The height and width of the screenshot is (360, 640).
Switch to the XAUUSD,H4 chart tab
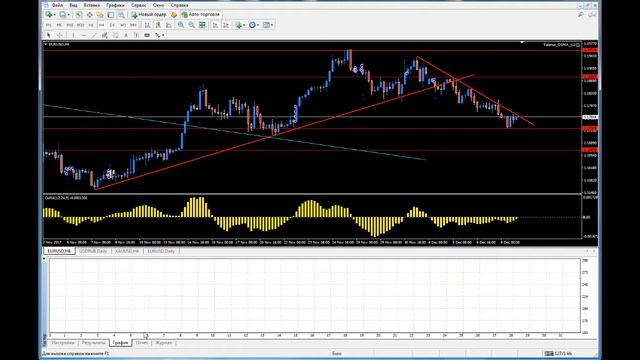click(127, 251)
